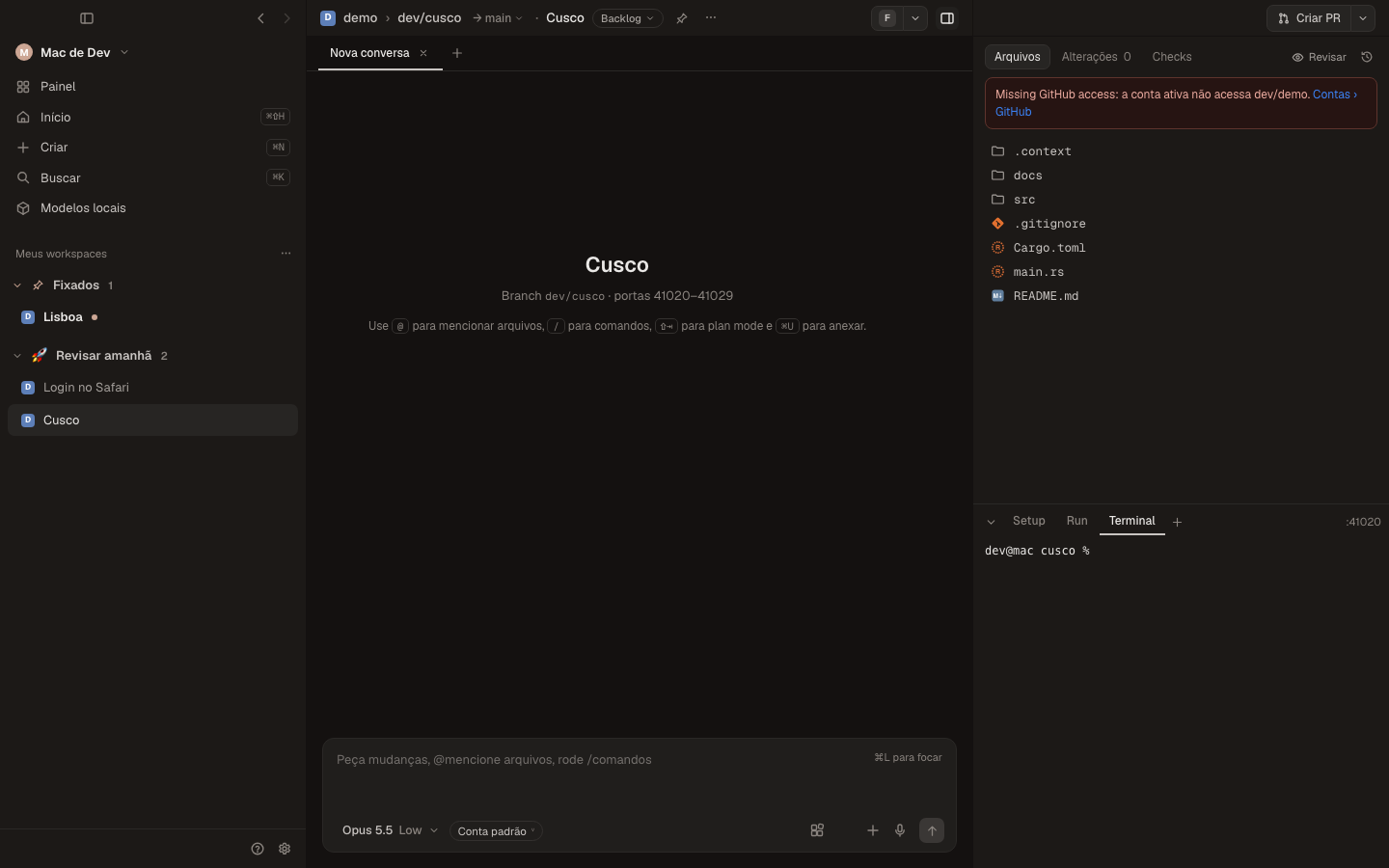Click the Criar PR button
Image resolution: width=1389 pixels, height=868 pixels.
click(x=1309, y=18)
